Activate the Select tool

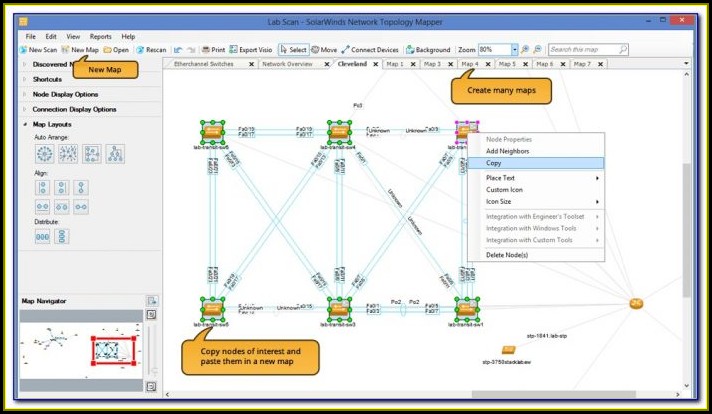click(x=293, y=49)
